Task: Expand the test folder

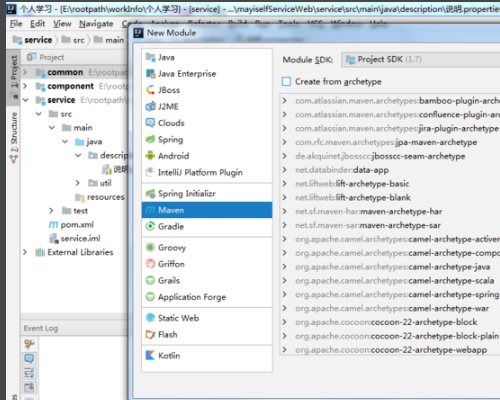Action: [x=51, y=210]
